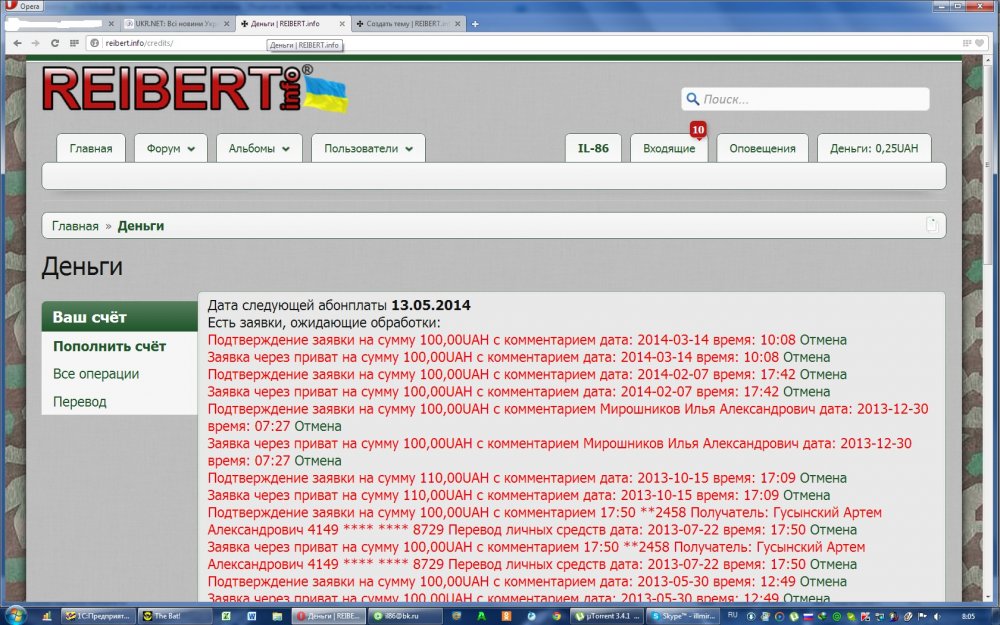This screenshot has width=1000, height=625.
Task: Cancel Заявка через приват 110,00UAH 2013-10-15
Action: tap(806, 495)
